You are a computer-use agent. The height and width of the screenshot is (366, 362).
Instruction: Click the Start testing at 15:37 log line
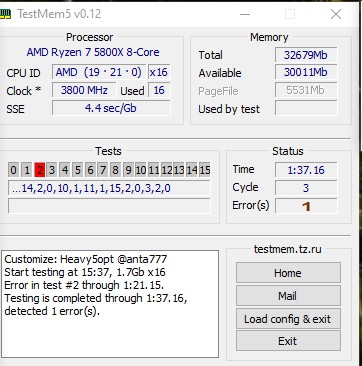pos(85,272)
